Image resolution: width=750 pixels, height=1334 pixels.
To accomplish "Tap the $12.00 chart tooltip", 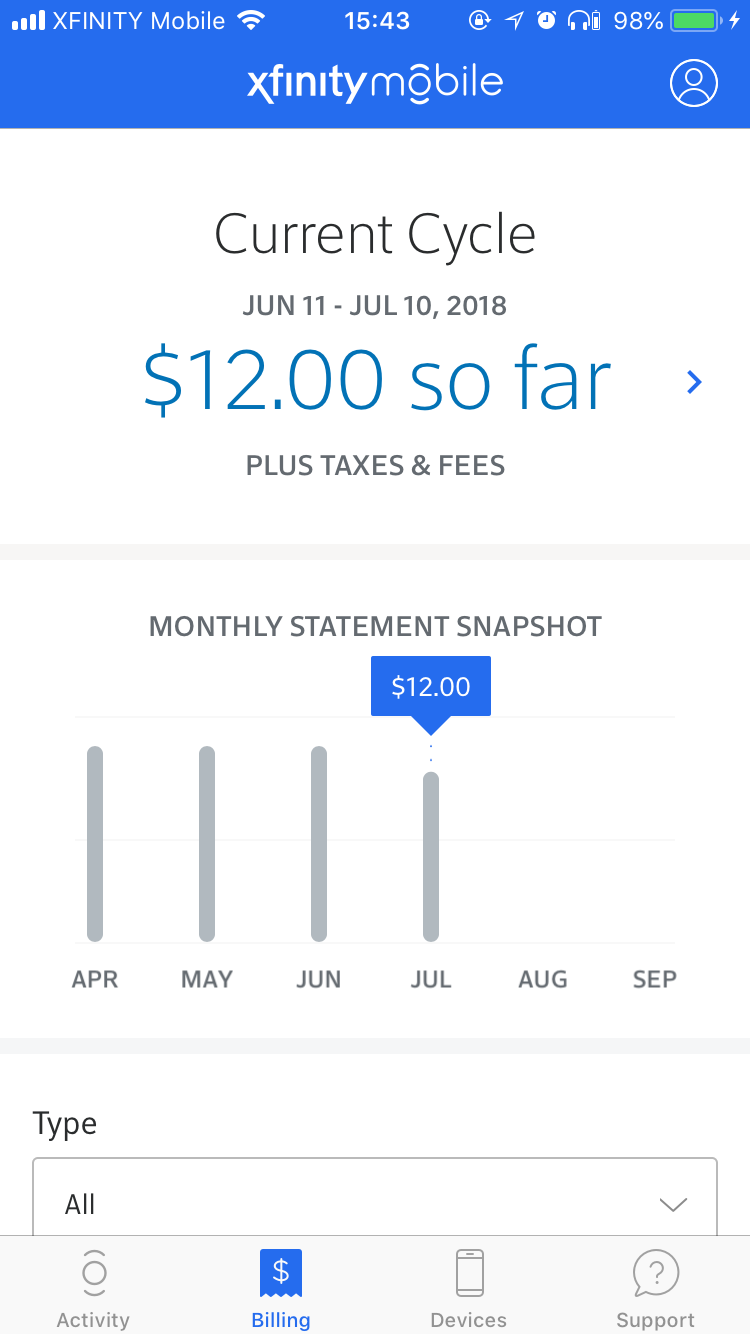I will click(431, 686).
